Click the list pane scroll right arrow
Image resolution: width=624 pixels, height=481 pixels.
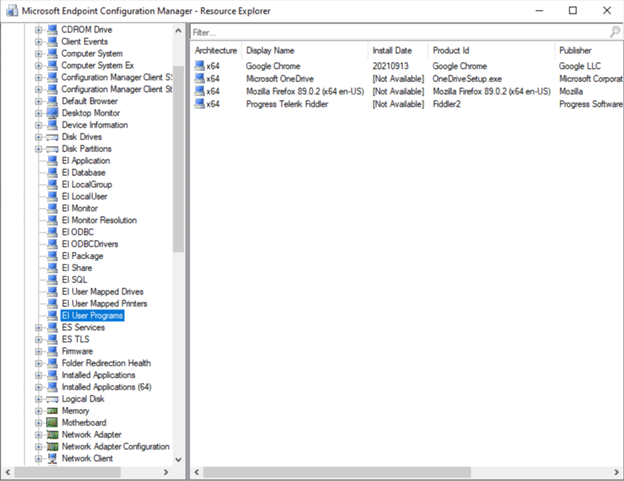point(616,472)
